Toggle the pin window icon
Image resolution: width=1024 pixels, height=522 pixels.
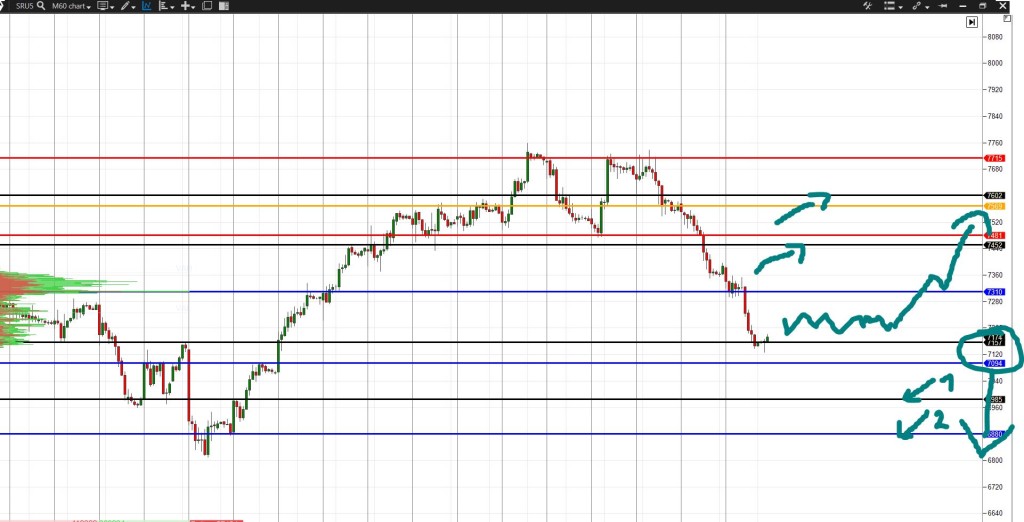point(943,6)
